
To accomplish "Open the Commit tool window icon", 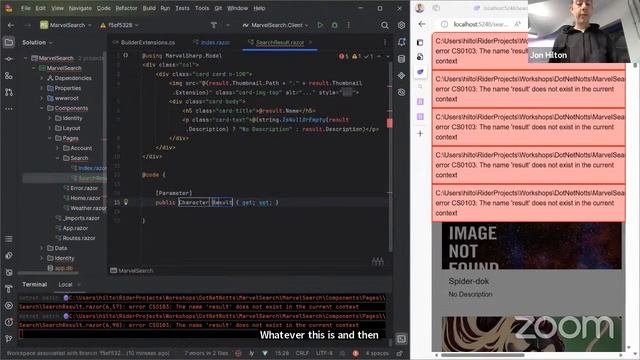I will click(x=9, y=59).
